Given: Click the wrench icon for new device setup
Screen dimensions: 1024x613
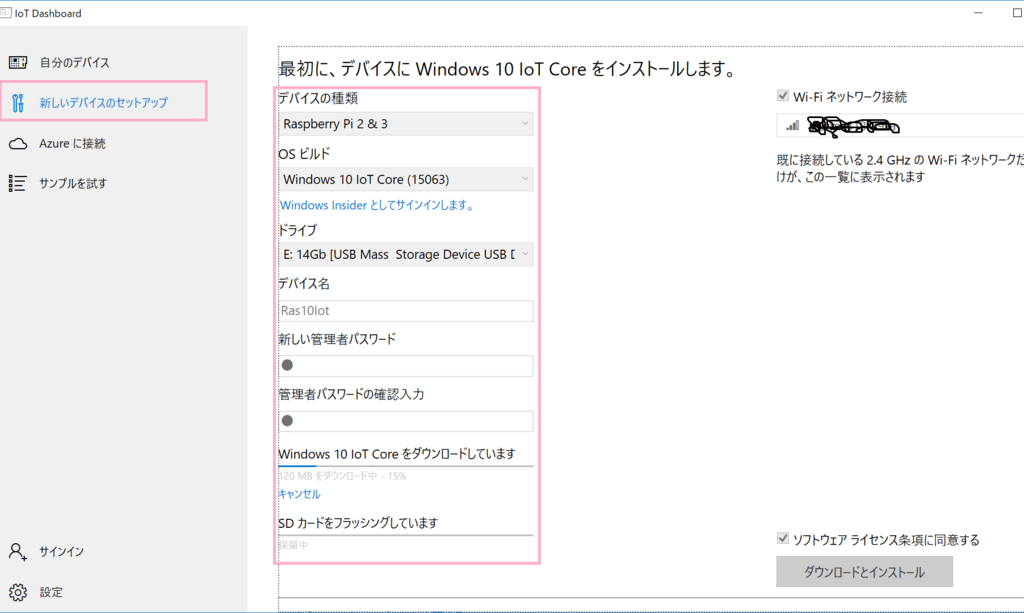Looking at the screenshot, I should [18, 102].
